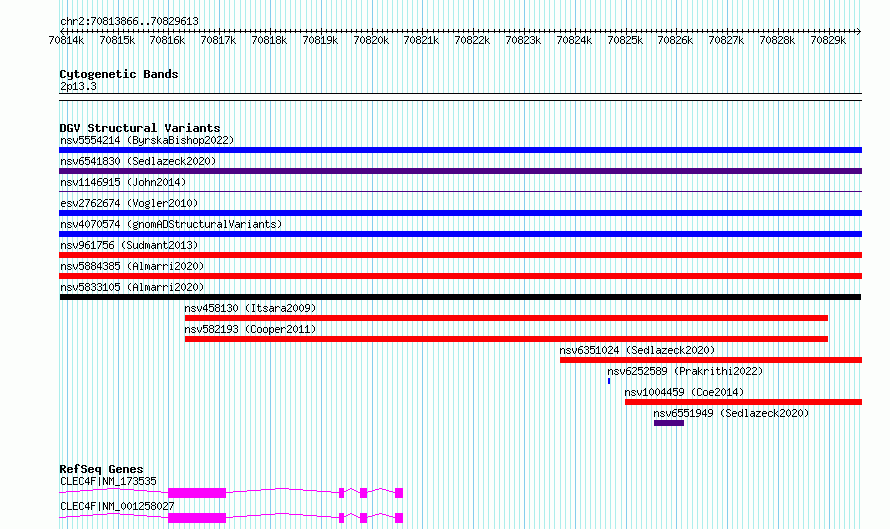Open nsv582193 (Cooper2011) variant

[x=250, y=329]
